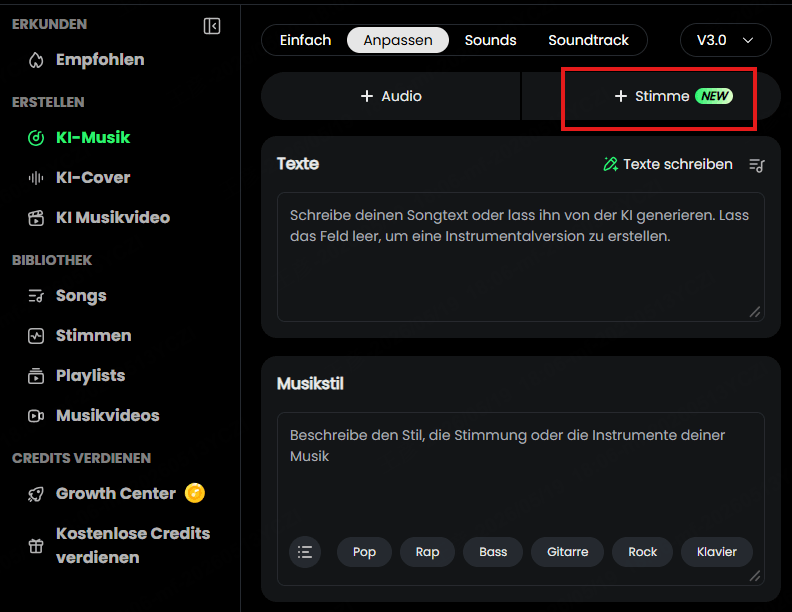Click the Texte section title
Screen dimensions: 792x612
point(298,164)
